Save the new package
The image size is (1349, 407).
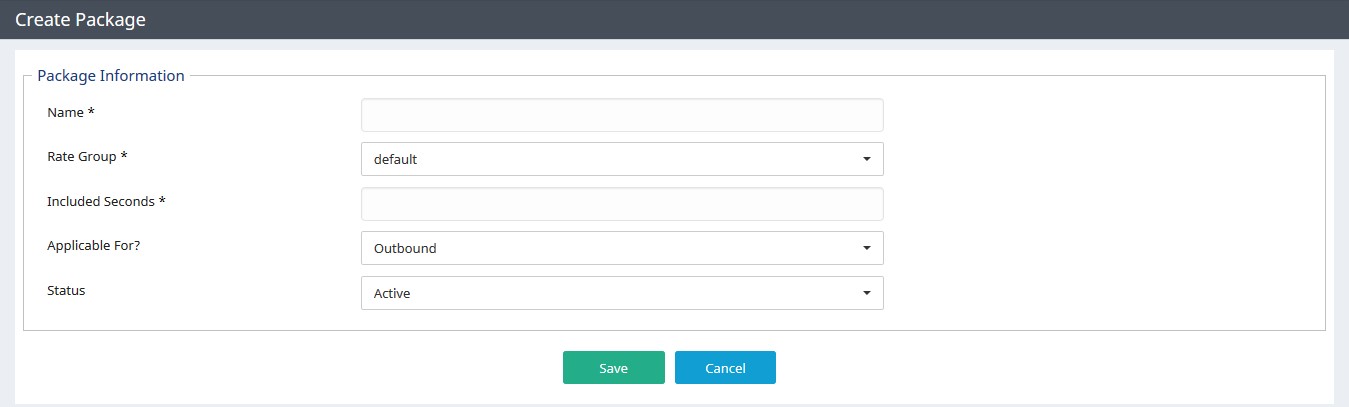tap(614, 368)
